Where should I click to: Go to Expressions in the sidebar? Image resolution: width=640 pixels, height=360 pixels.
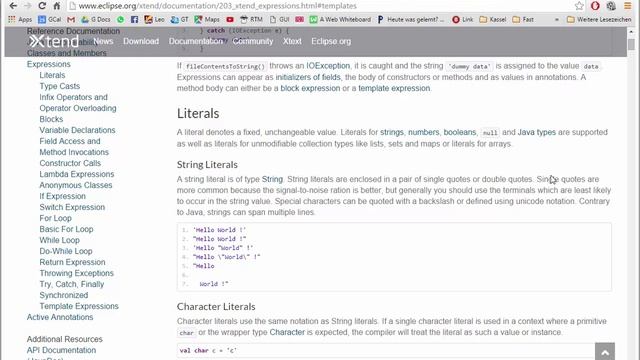(x=49, y=64)
